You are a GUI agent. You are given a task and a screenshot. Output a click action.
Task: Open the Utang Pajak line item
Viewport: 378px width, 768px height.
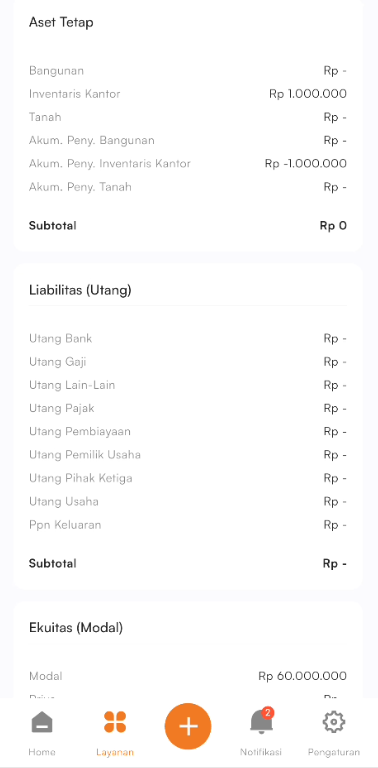pyautogui.click(x=188, y=408)
